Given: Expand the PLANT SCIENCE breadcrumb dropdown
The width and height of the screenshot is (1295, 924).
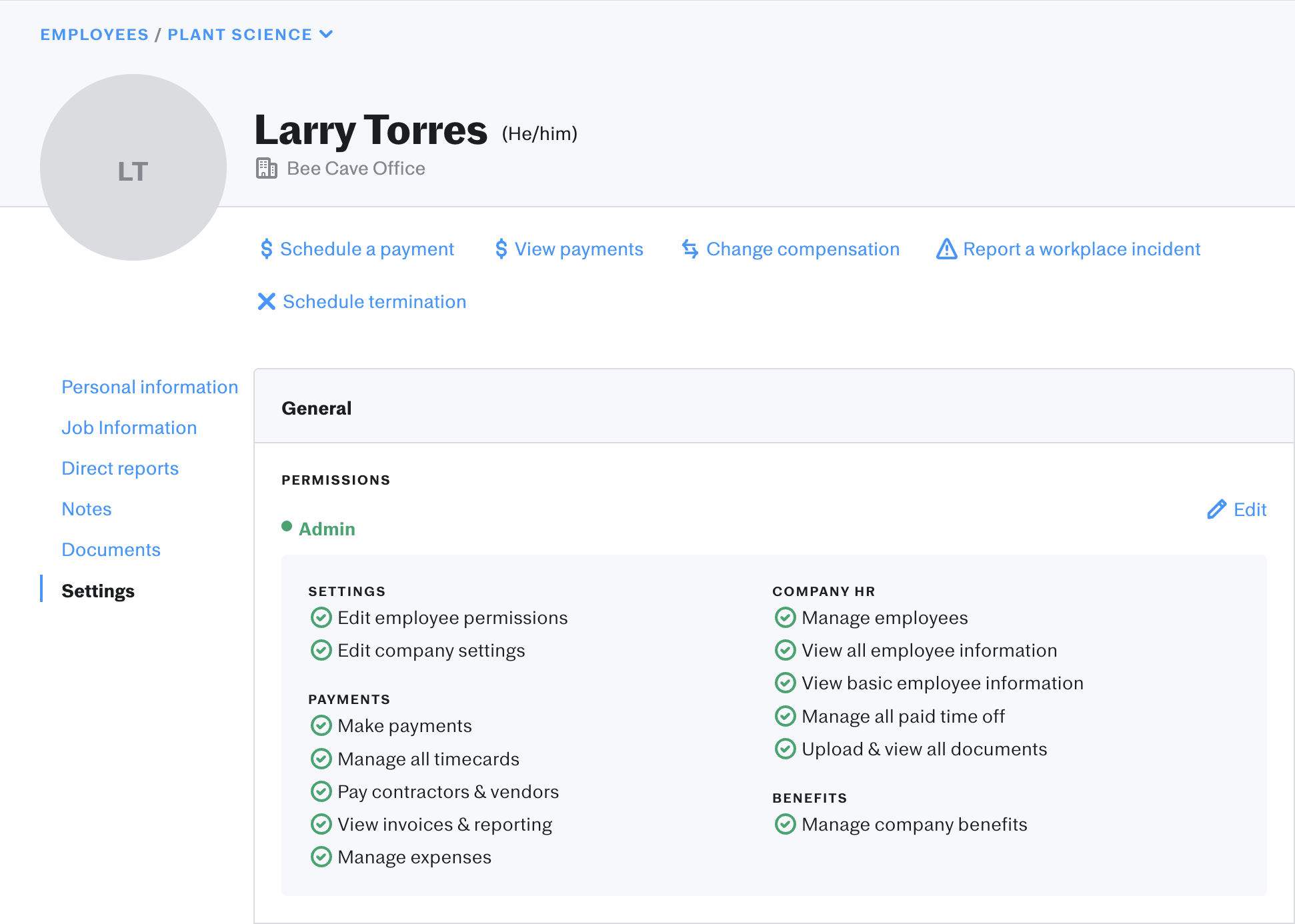Looking at the screenshot, I should click(326, 34).
